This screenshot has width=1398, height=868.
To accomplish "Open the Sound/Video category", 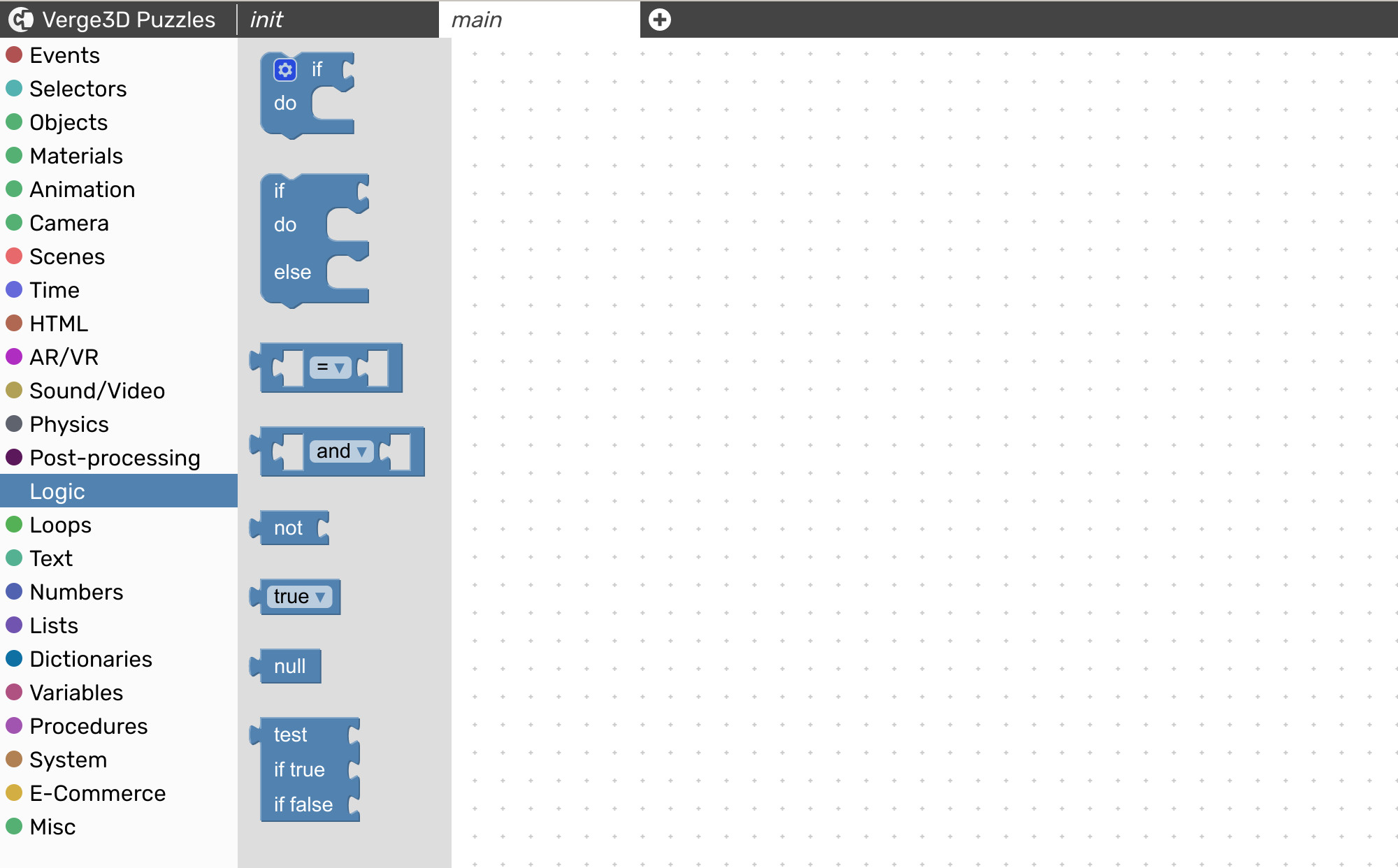I will tap(119, 391).
